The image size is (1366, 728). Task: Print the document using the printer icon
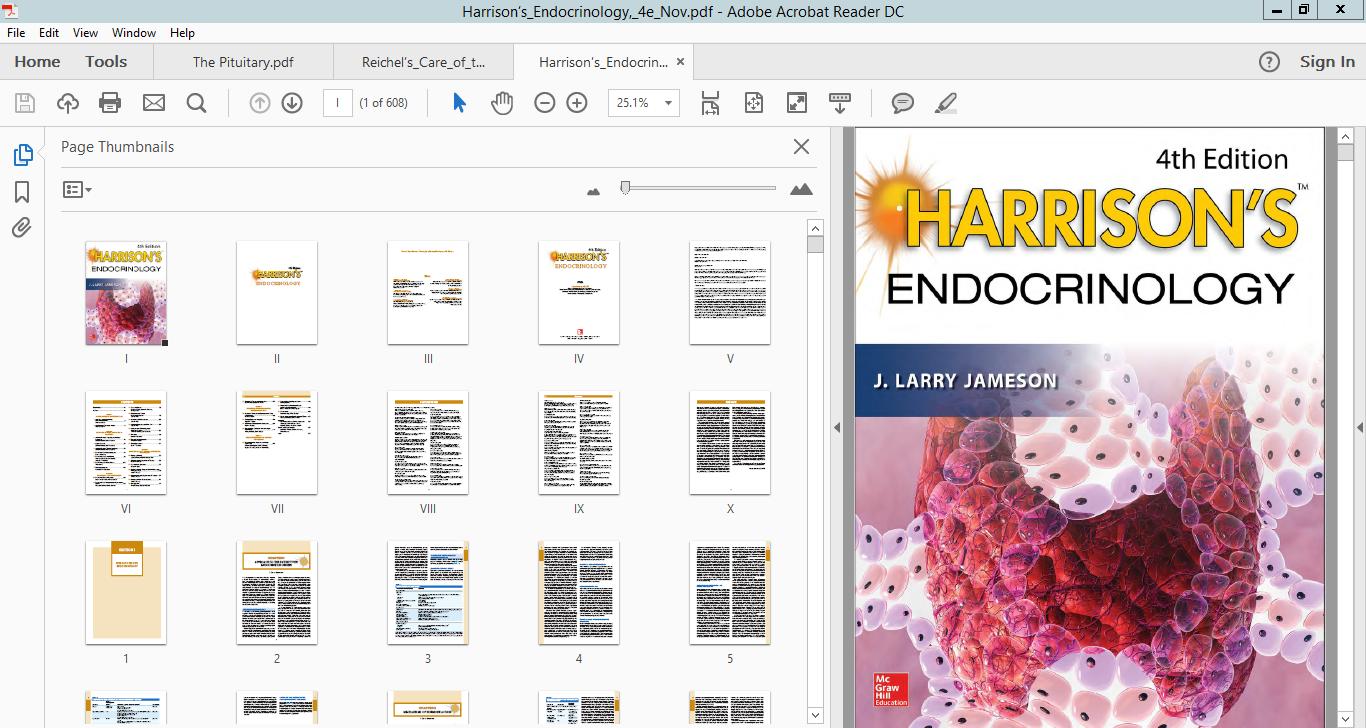tap(110, 102)
